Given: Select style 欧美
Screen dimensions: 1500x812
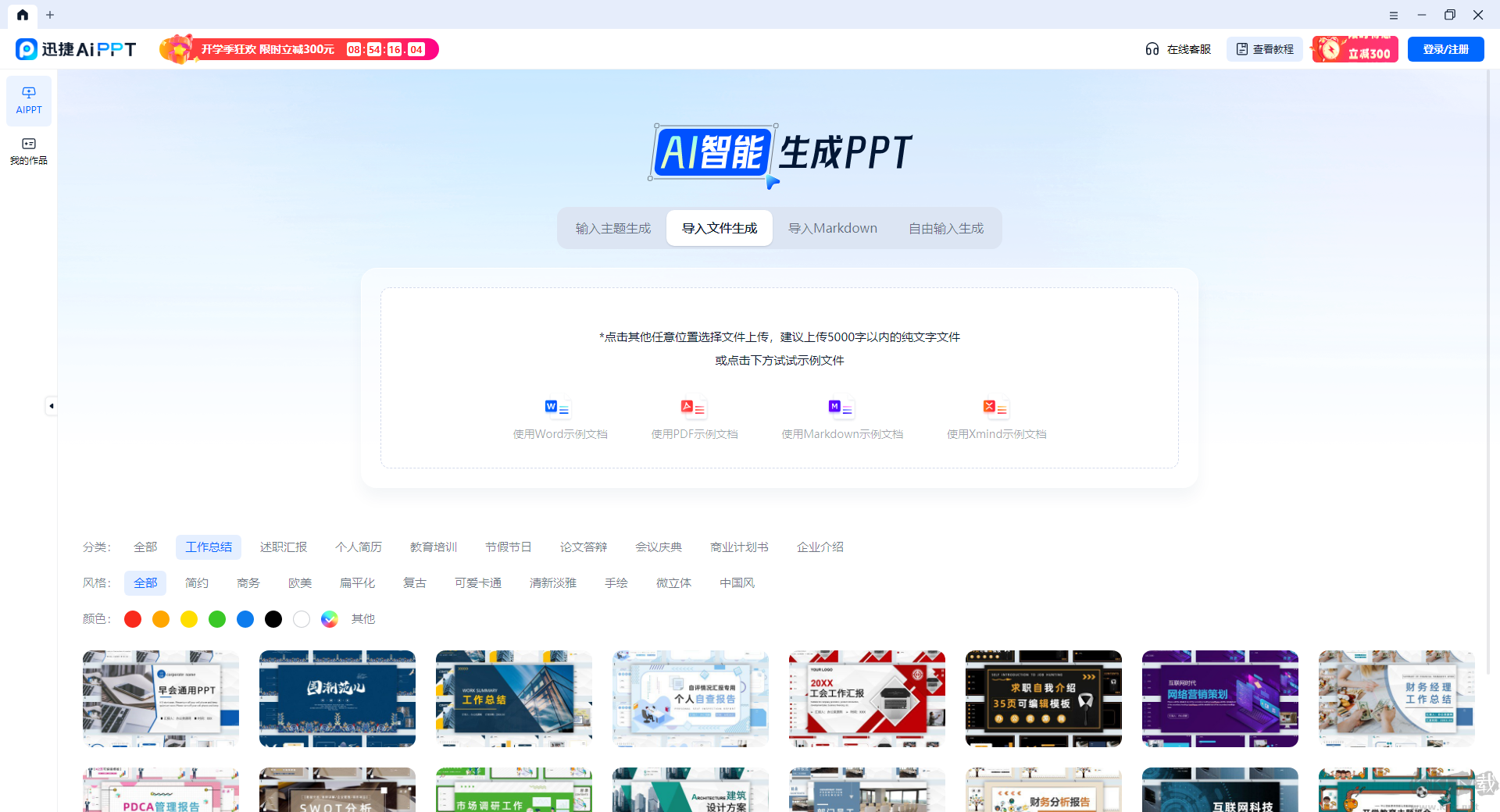Looking at the screenshot, I should click(300, 583).
